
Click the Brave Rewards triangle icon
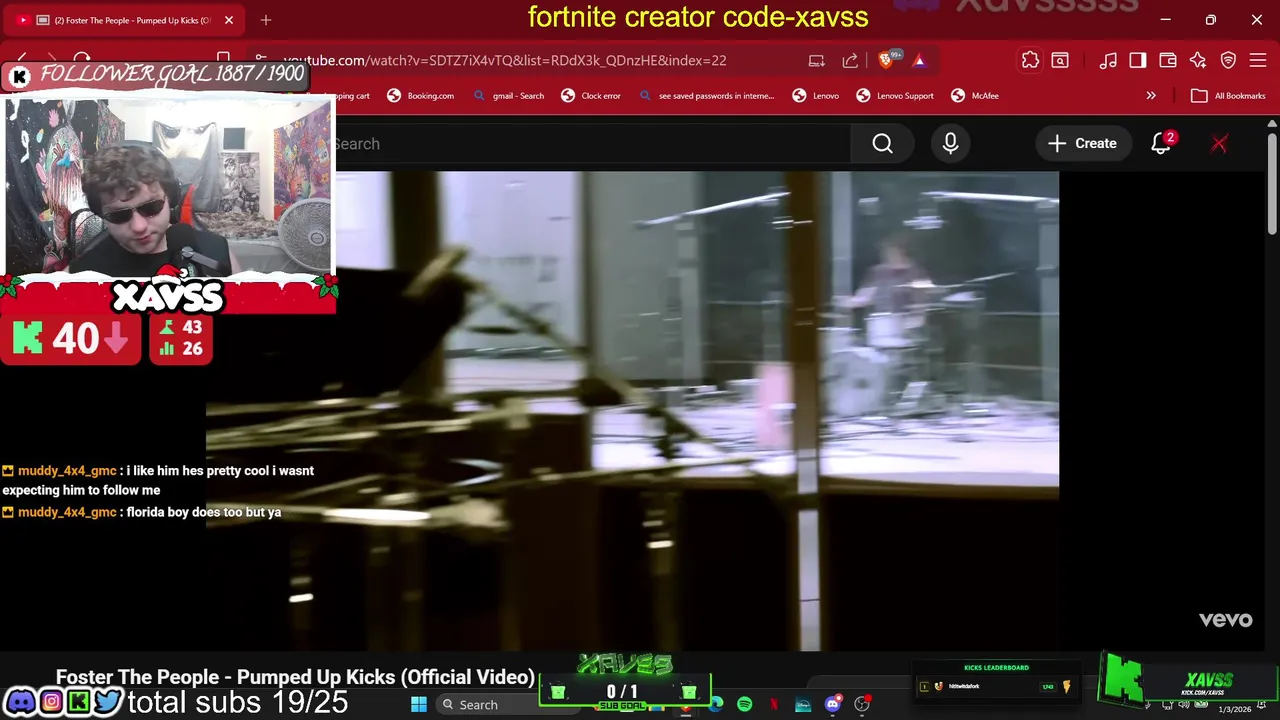919,60
